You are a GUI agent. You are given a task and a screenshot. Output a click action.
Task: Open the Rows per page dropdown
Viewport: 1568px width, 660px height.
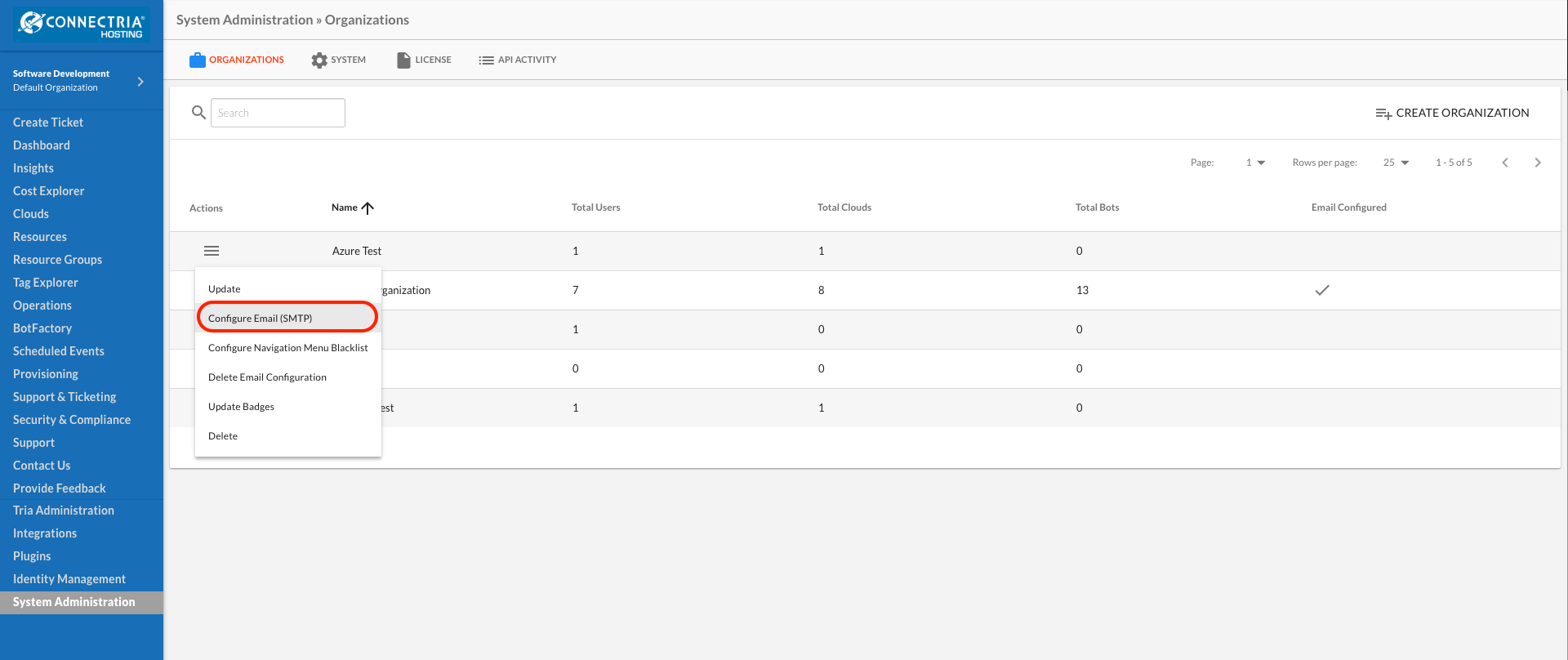(x=1396, y=163)
